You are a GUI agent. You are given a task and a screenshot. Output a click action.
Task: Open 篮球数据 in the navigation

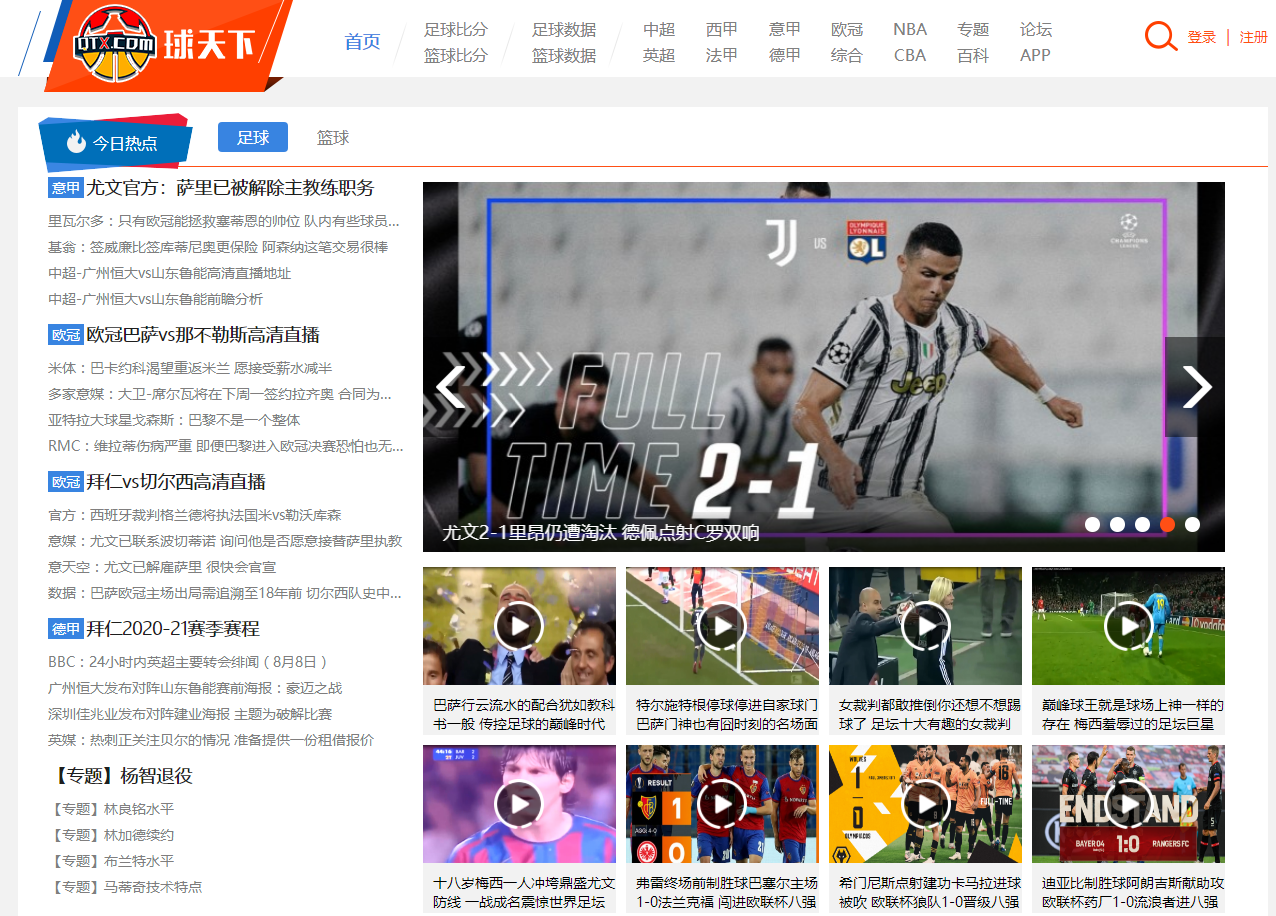[x=564, y=55]
